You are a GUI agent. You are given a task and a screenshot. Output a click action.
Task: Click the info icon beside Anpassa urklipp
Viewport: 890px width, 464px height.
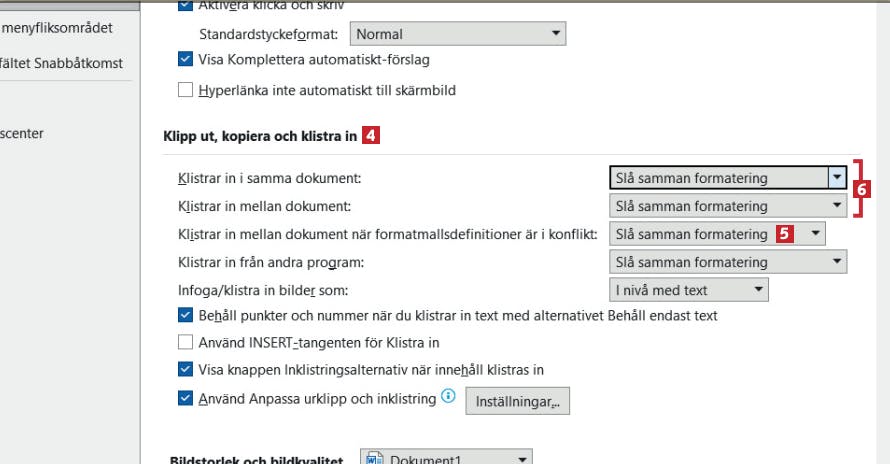[x=448, y=396]
